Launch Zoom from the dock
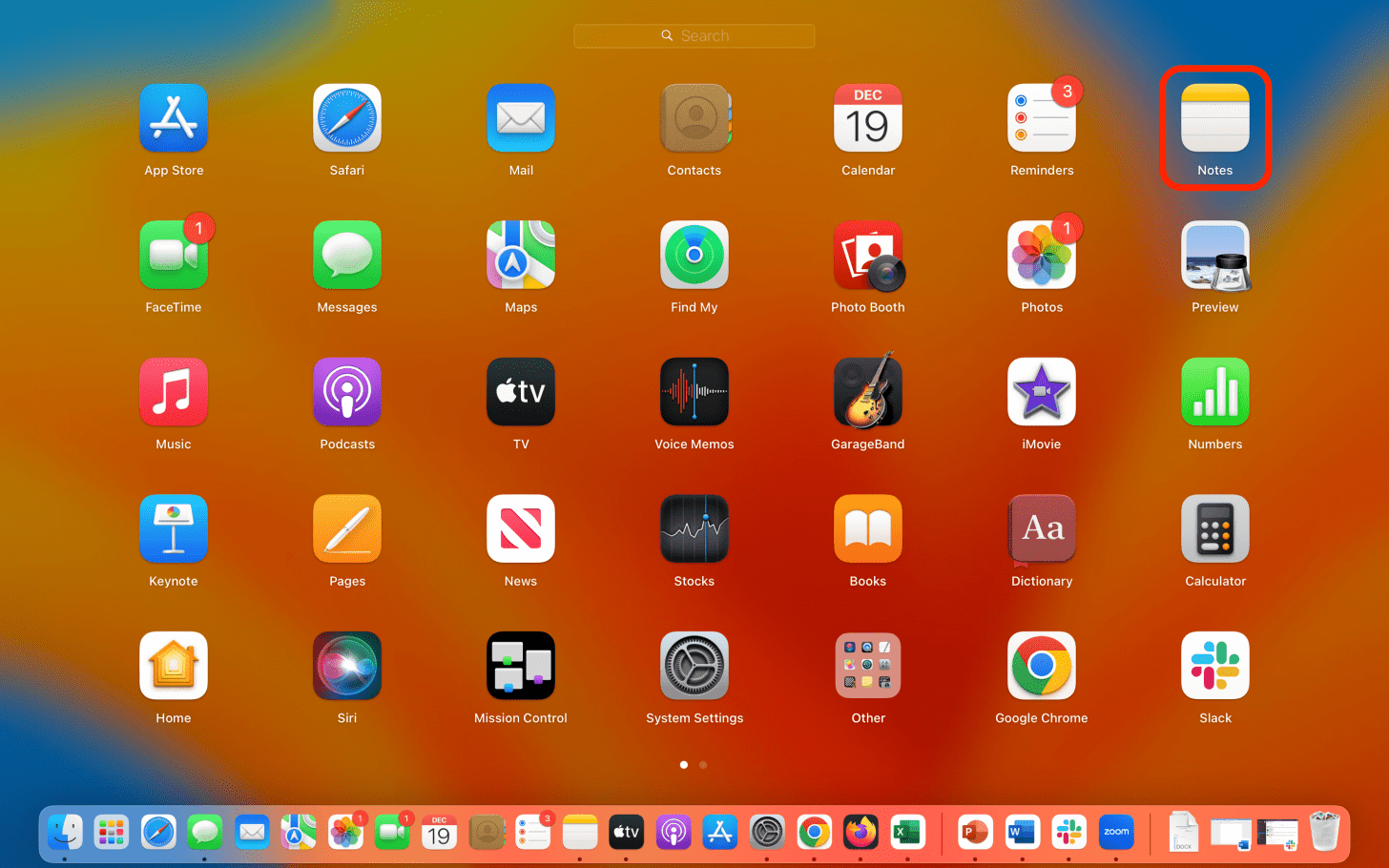Viewport: 1389px width, 868px height. pos(1116,832)
